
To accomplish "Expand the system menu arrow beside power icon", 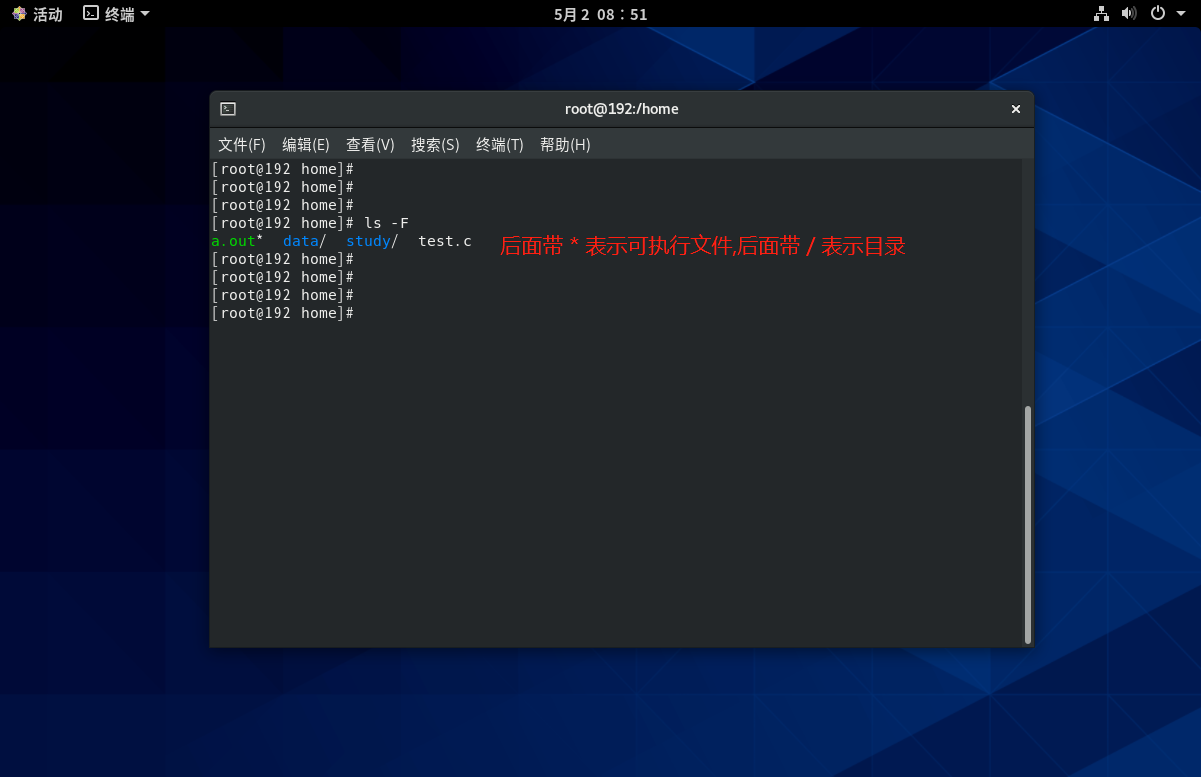I will pyautogui.click(x=1181, y=14).
